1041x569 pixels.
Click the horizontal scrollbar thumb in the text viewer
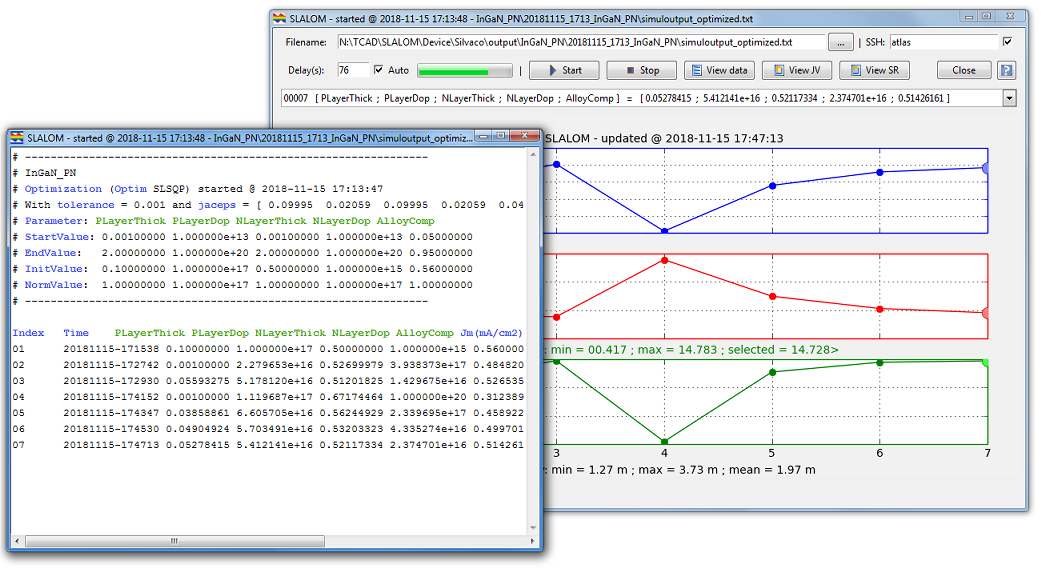point(175,541)
